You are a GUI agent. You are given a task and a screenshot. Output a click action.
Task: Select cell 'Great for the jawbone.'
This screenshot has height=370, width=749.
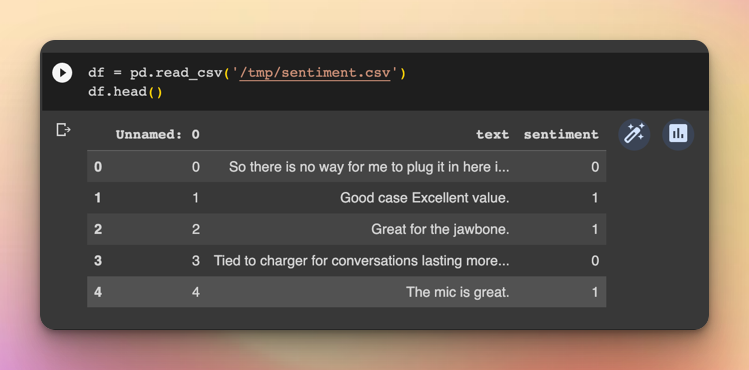click(x=440, y=229)
